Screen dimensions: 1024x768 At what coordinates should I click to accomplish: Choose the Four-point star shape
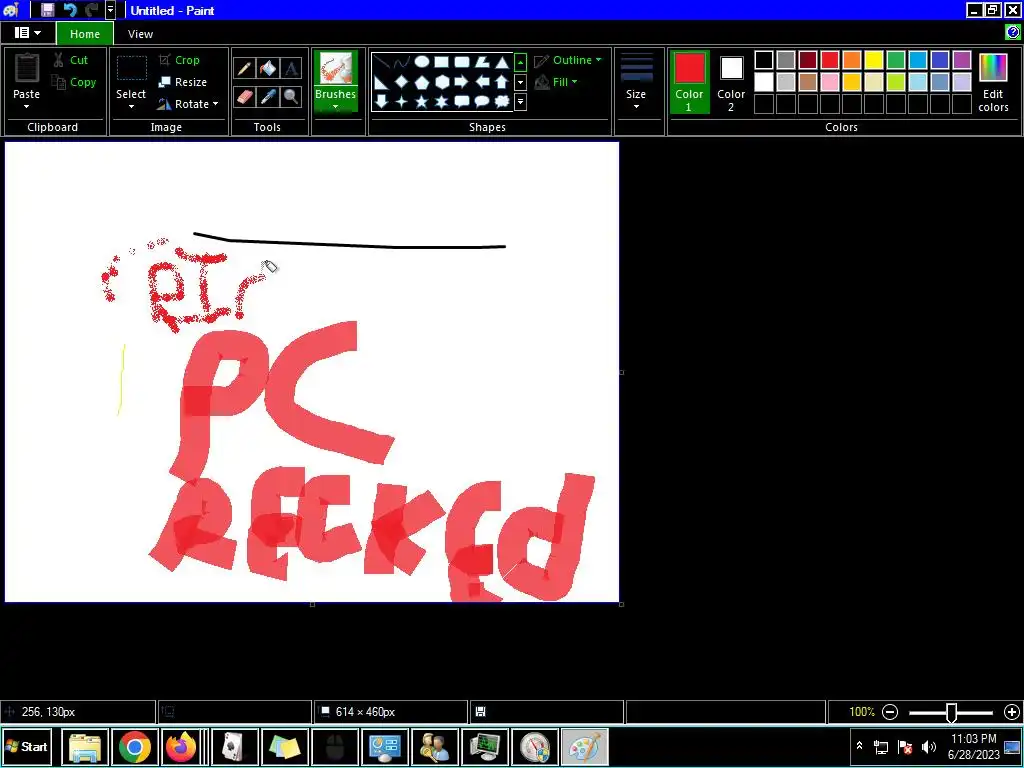point(402,101)
